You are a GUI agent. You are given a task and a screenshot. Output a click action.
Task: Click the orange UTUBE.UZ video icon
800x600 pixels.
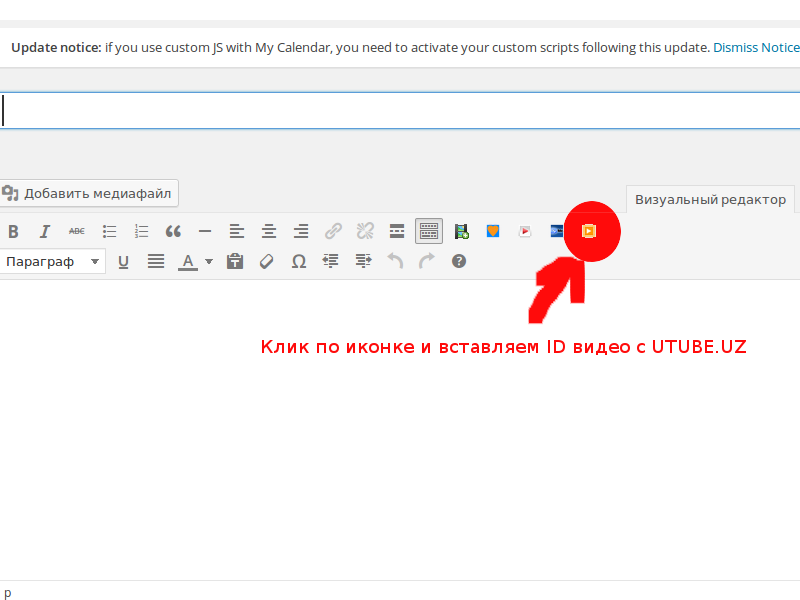(x=589, y=231)
